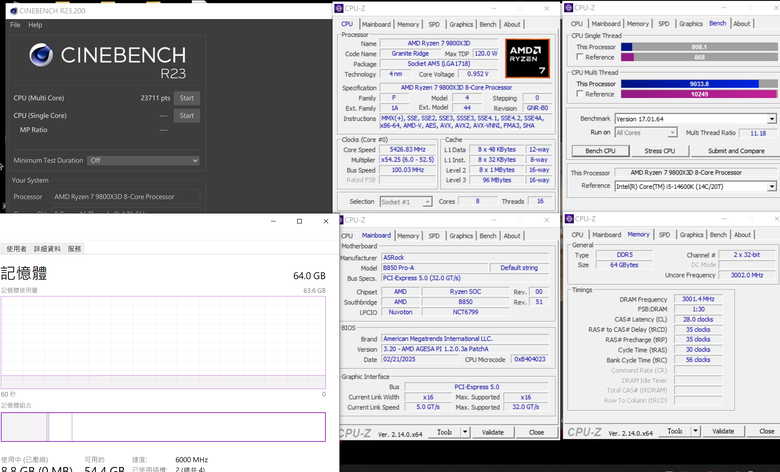Click the CPU-Z title icon of the Mainboard window
Image resolution: width=780 pixels, height=472 pixels.
click(340, 220)
